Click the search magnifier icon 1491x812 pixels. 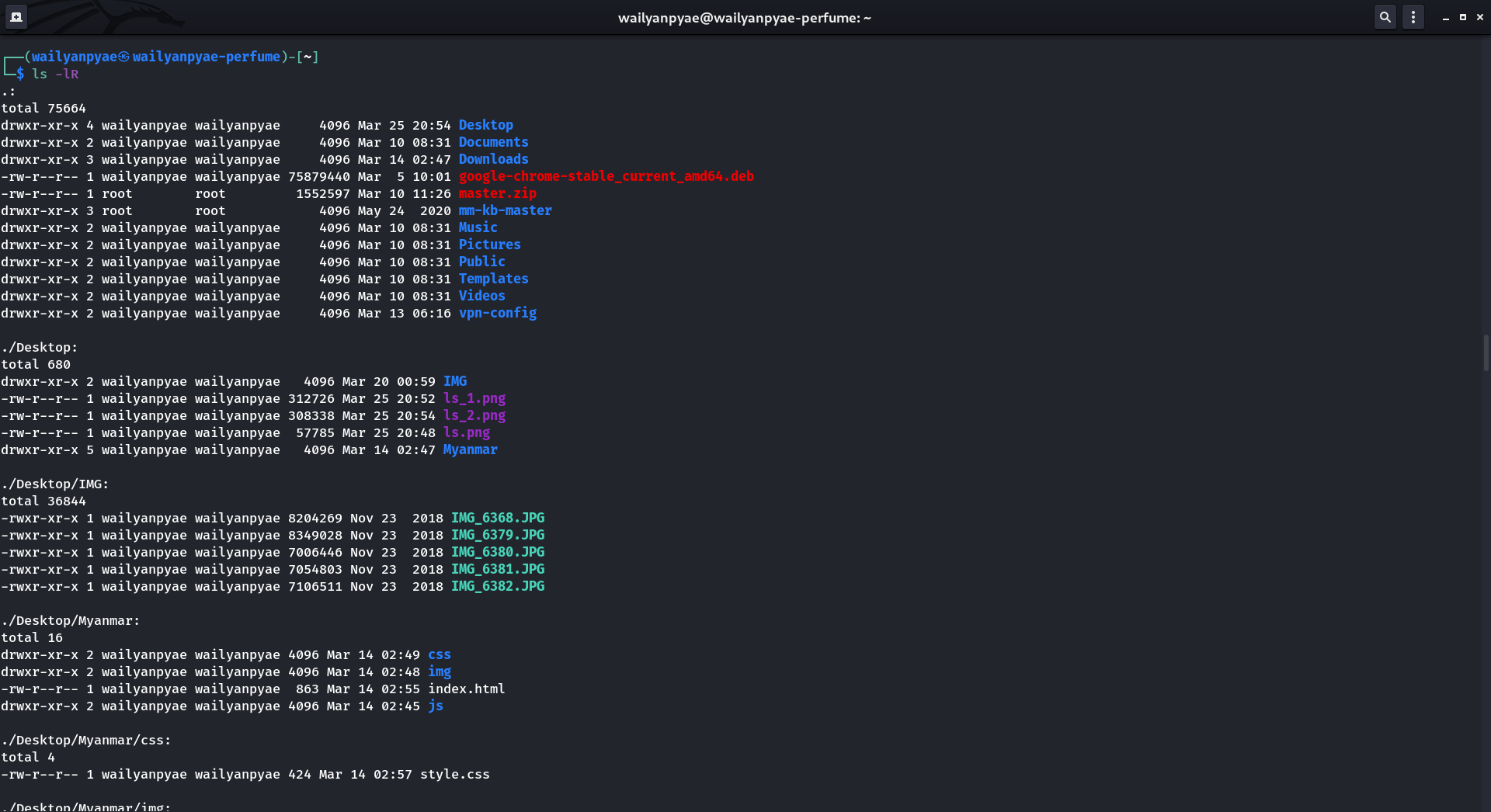[1385, 17]
